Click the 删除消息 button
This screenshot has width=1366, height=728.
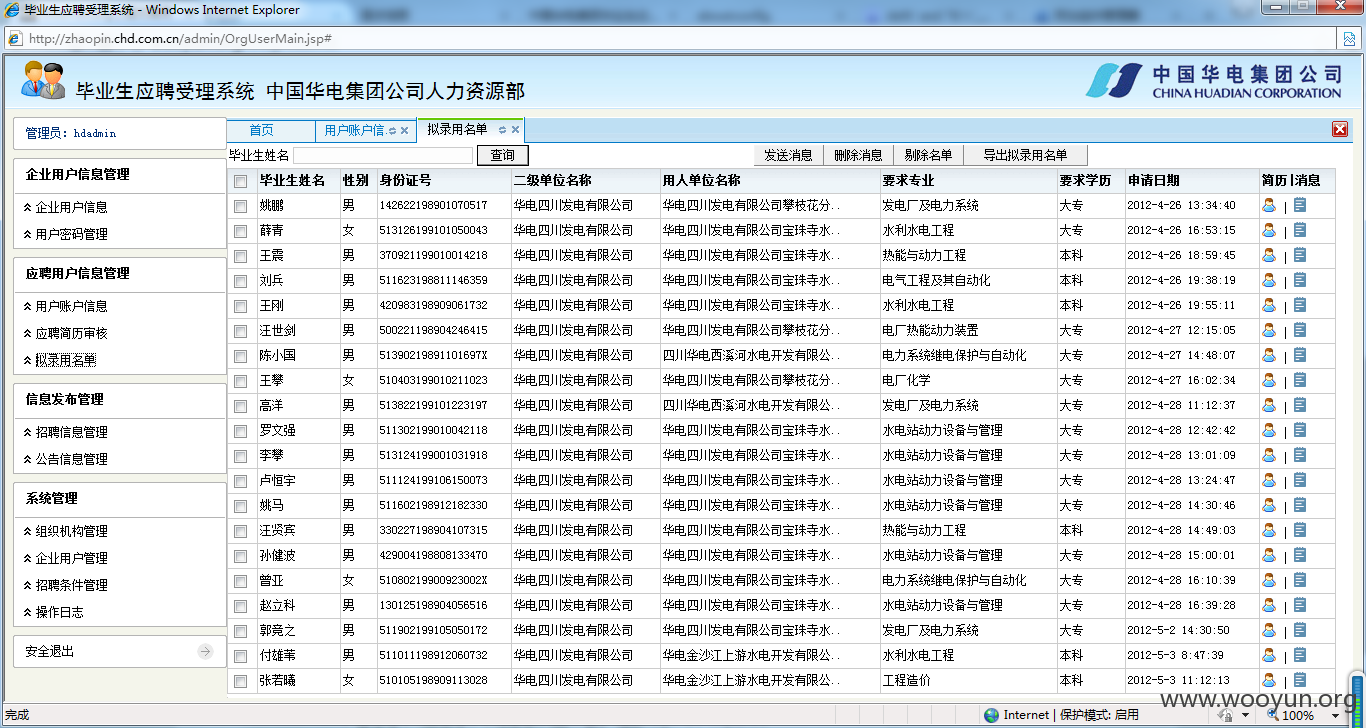(x=858, y=155)
